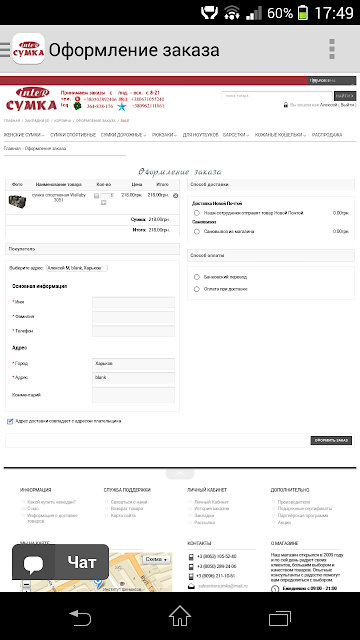The image size is (360, 640).
Task: Click the Выйти logout link
Action: point(348,105)
